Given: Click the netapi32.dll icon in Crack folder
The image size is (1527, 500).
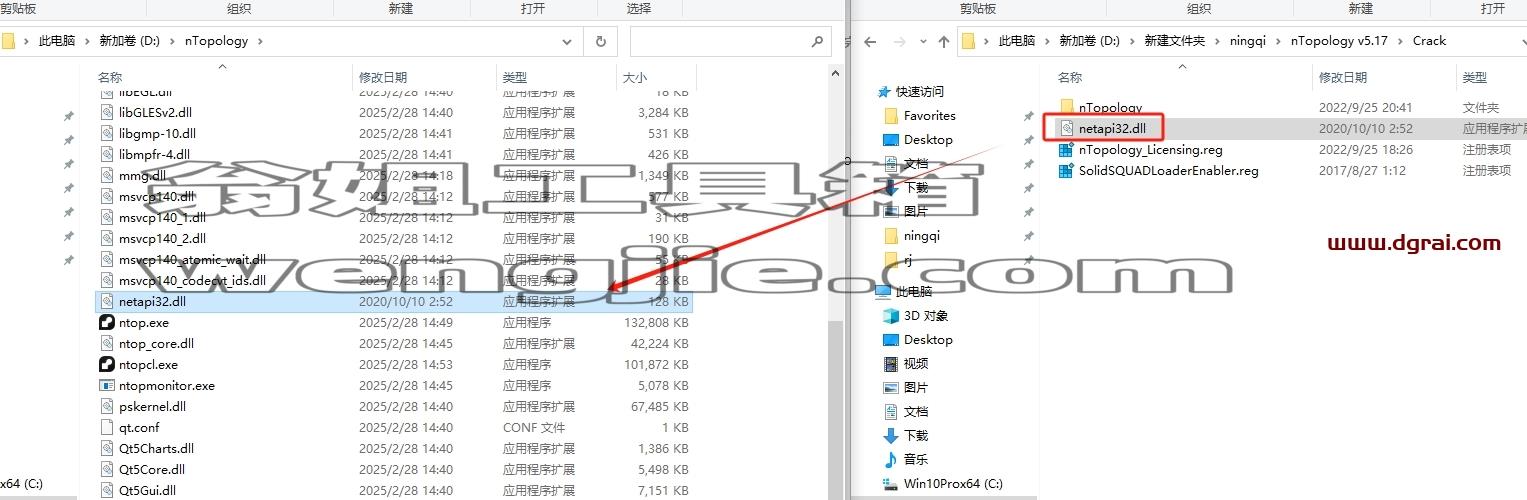Looking at the screenshot, I should [1067, 128].
